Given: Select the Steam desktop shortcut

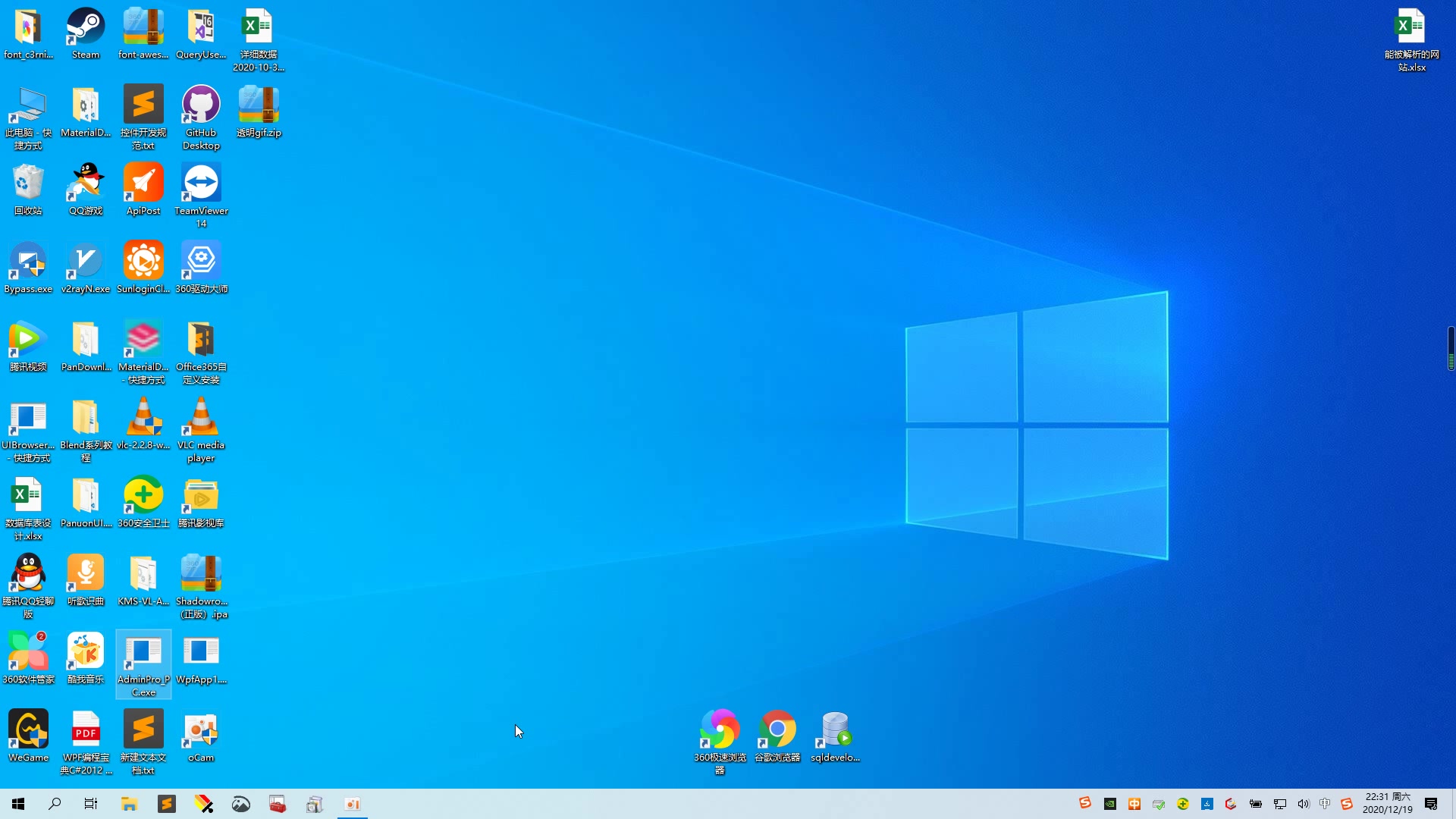Looking at the screenshot, I should pyautogui.click(x=86, y=34).
